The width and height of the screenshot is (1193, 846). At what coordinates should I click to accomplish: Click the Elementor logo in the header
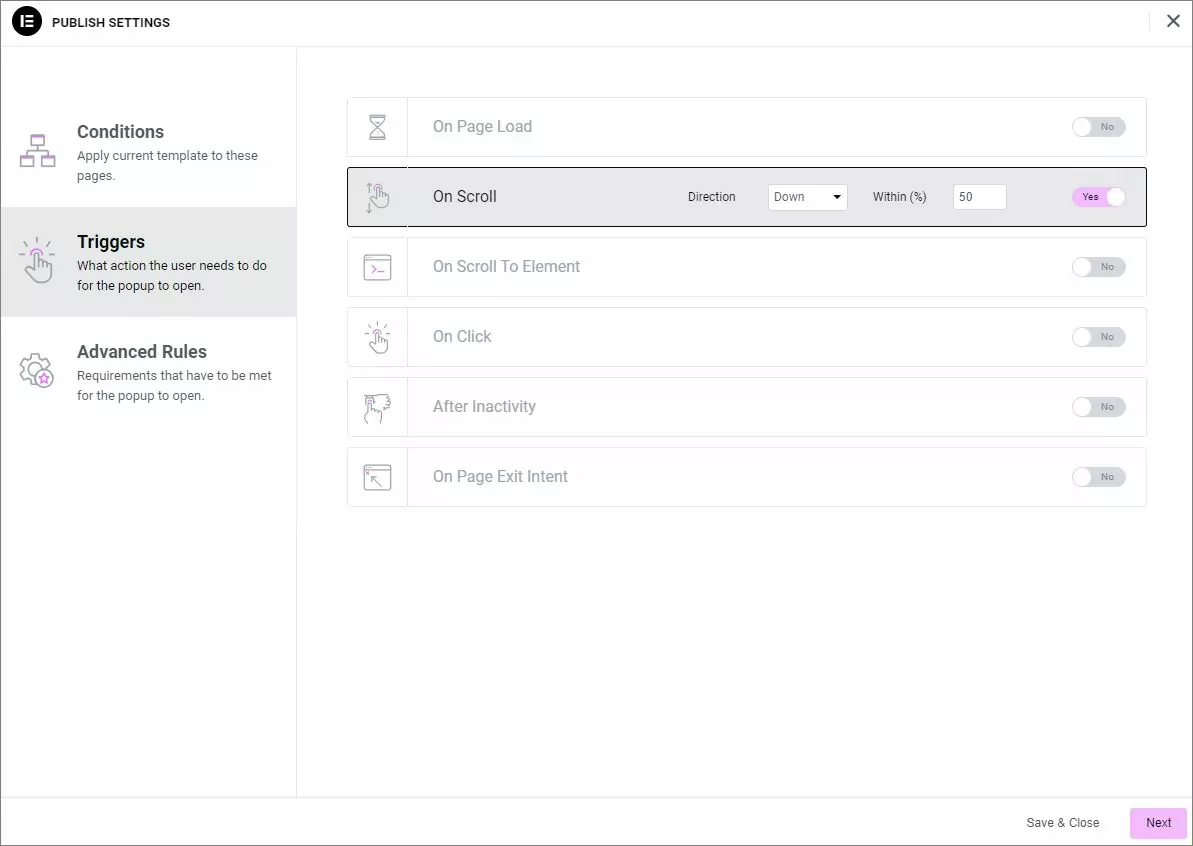click(x=27, y=21)
